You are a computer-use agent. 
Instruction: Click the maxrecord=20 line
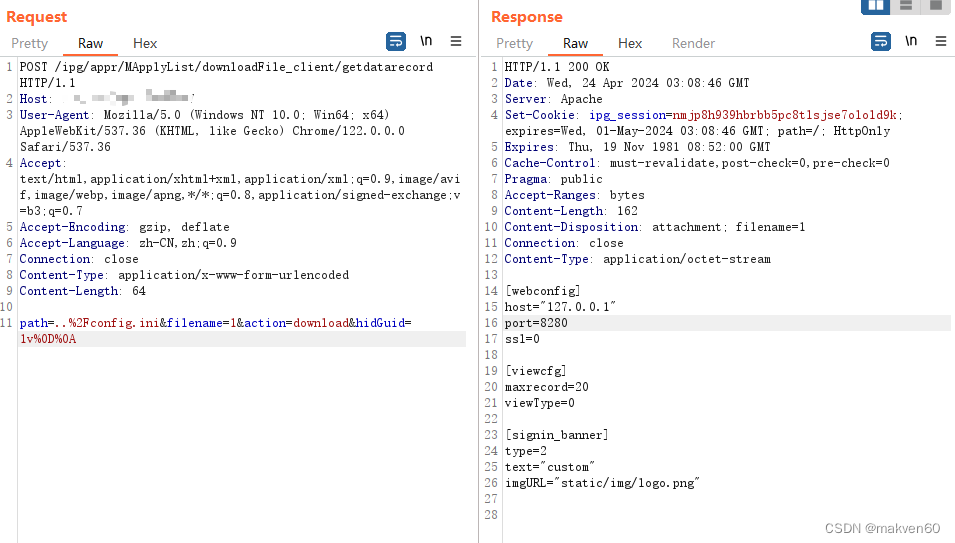coord(546,387)
